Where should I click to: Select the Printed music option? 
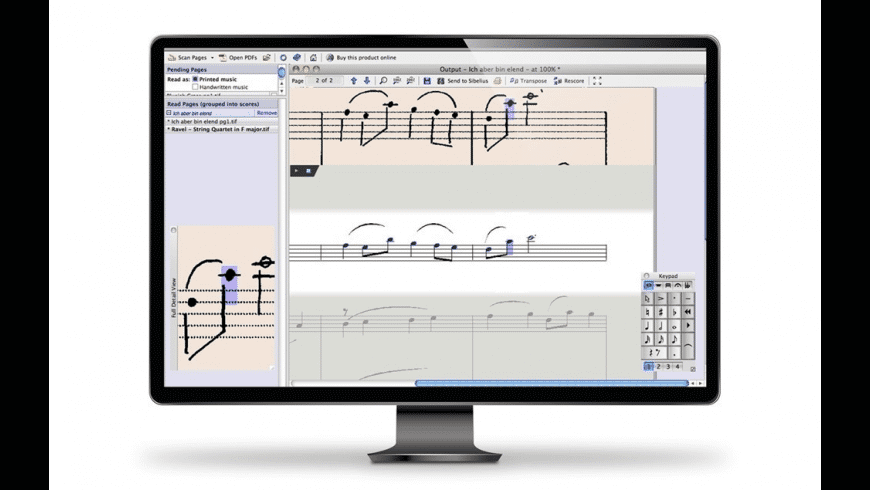click(x=215, y=79)
